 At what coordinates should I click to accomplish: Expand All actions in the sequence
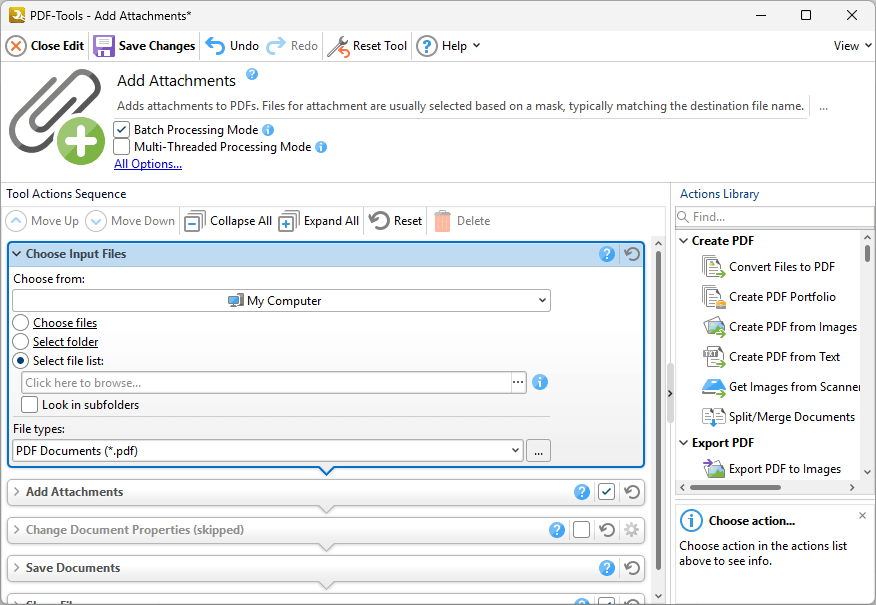[x=318, y=221]
